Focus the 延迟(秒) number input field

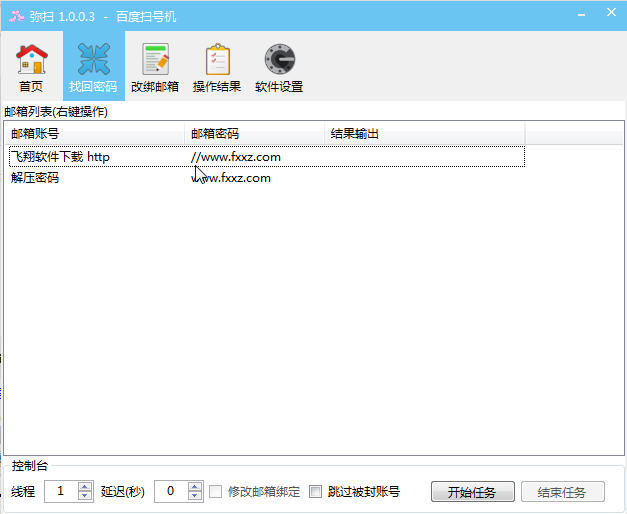172,491
